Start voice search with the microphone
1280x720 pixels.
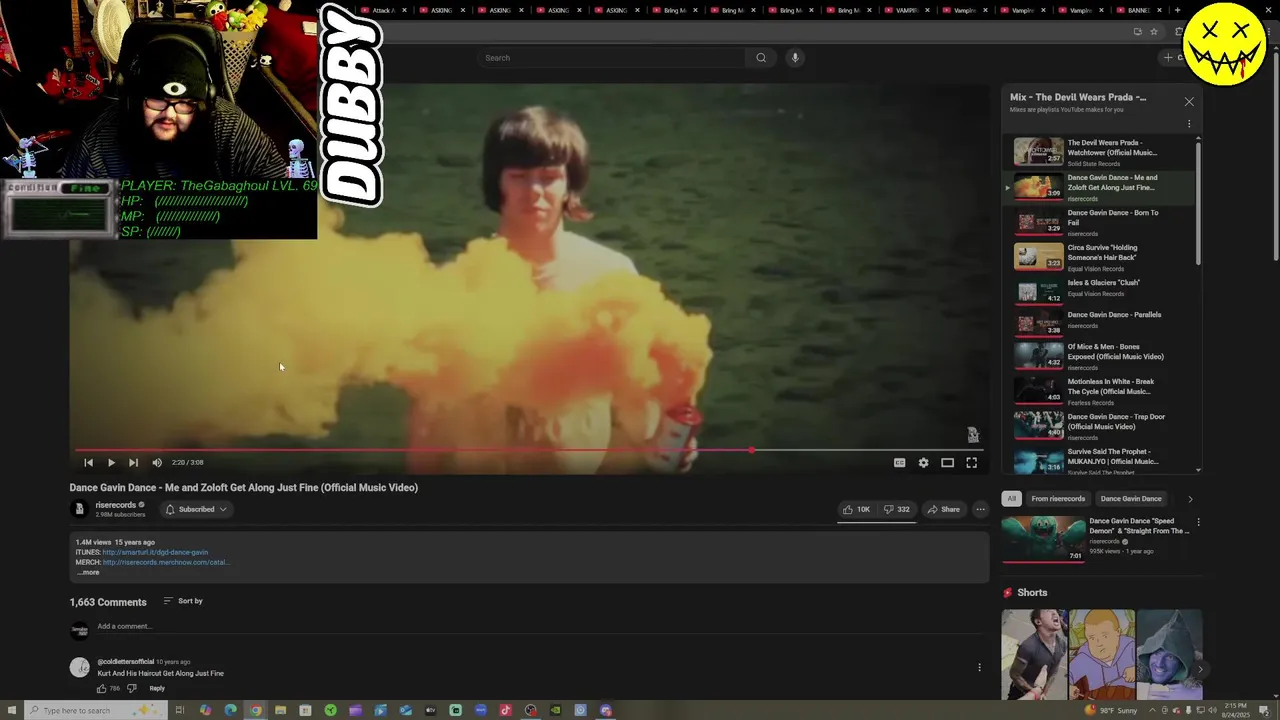click(795, 58)
